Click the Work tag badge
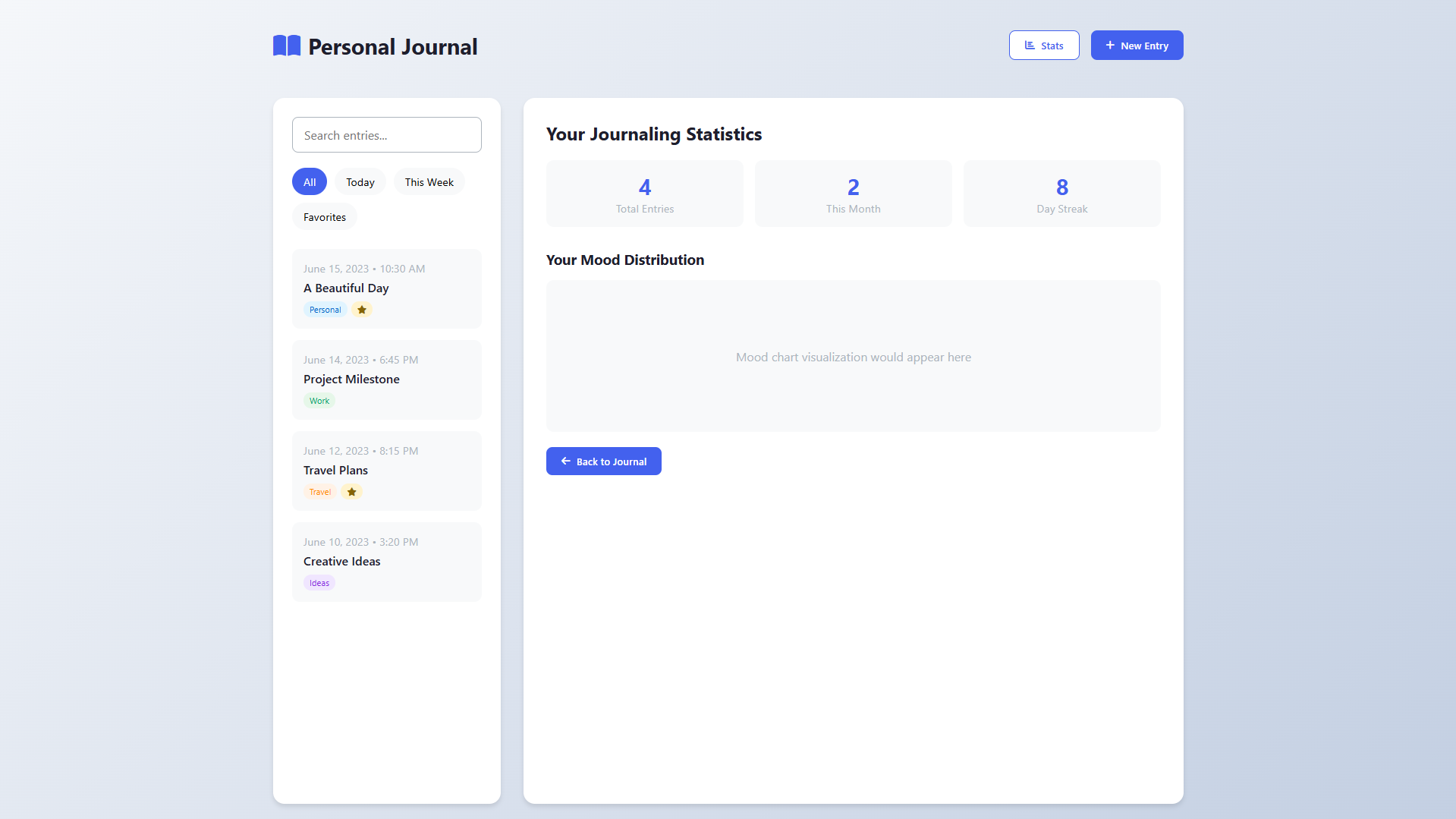 [x=319, y=401]
